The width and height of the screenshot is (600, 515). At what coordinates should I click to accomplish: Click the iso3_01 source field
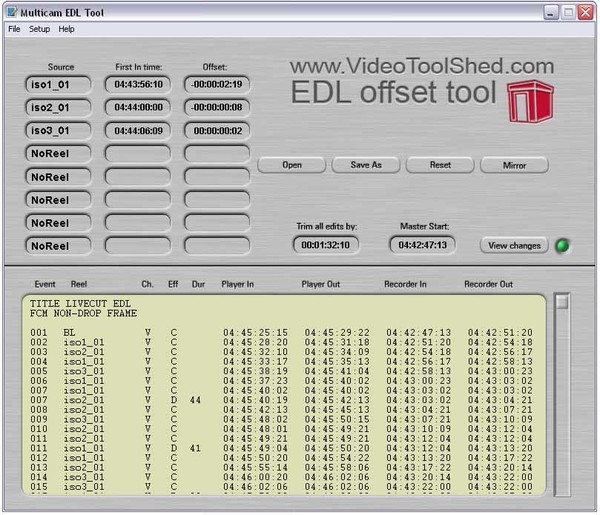coord(59,130)
